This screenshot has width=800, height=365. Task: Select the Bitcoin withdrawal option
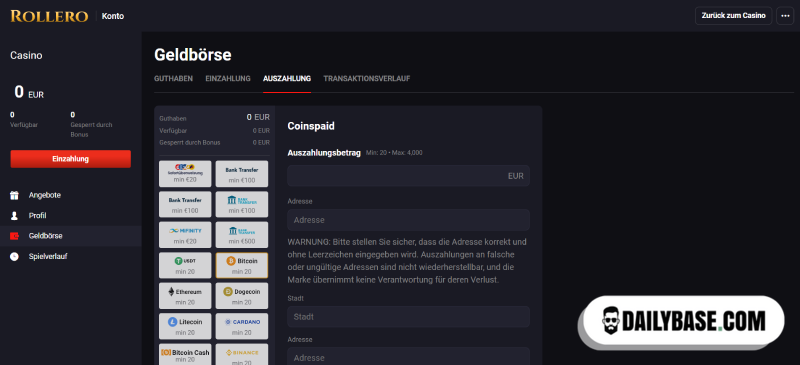tap(242, 265)
